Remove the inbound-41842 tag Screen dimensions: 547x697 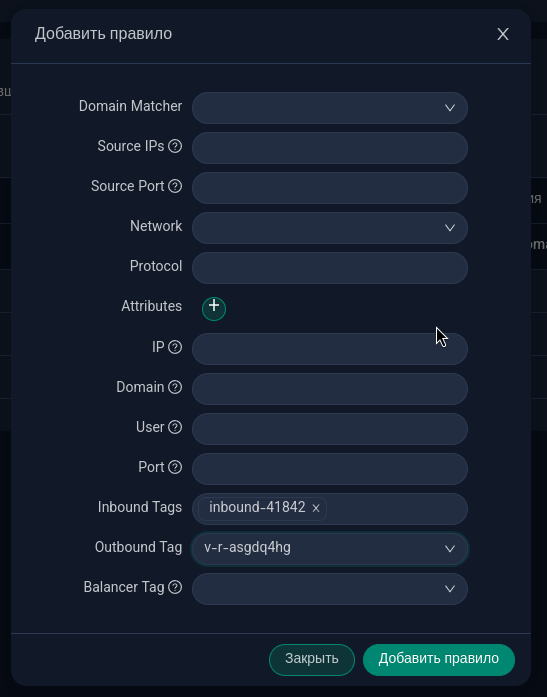315,508
